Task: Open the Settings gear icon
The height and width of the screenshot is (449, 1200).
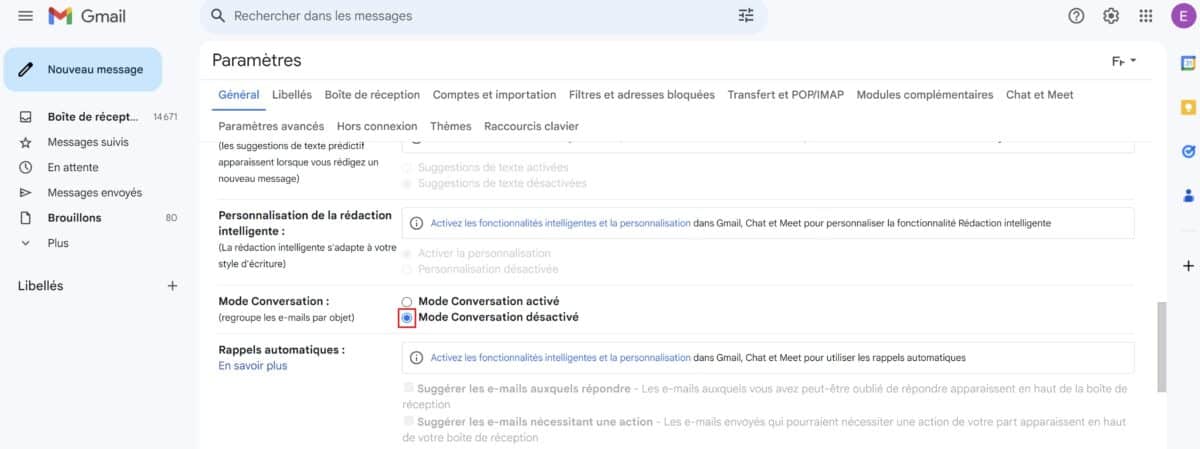Action: [1111, 16]
